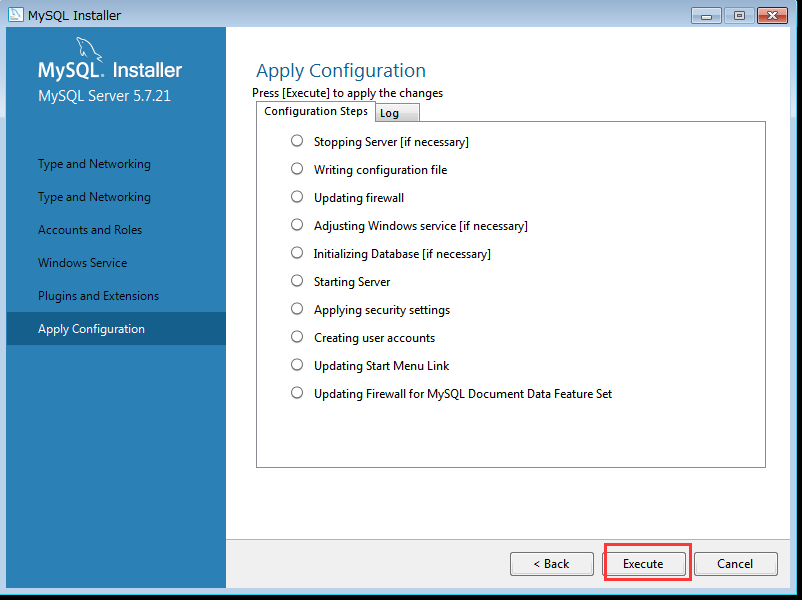
Task: Click the Creating user accounts step circle
Action: (297, 337)
